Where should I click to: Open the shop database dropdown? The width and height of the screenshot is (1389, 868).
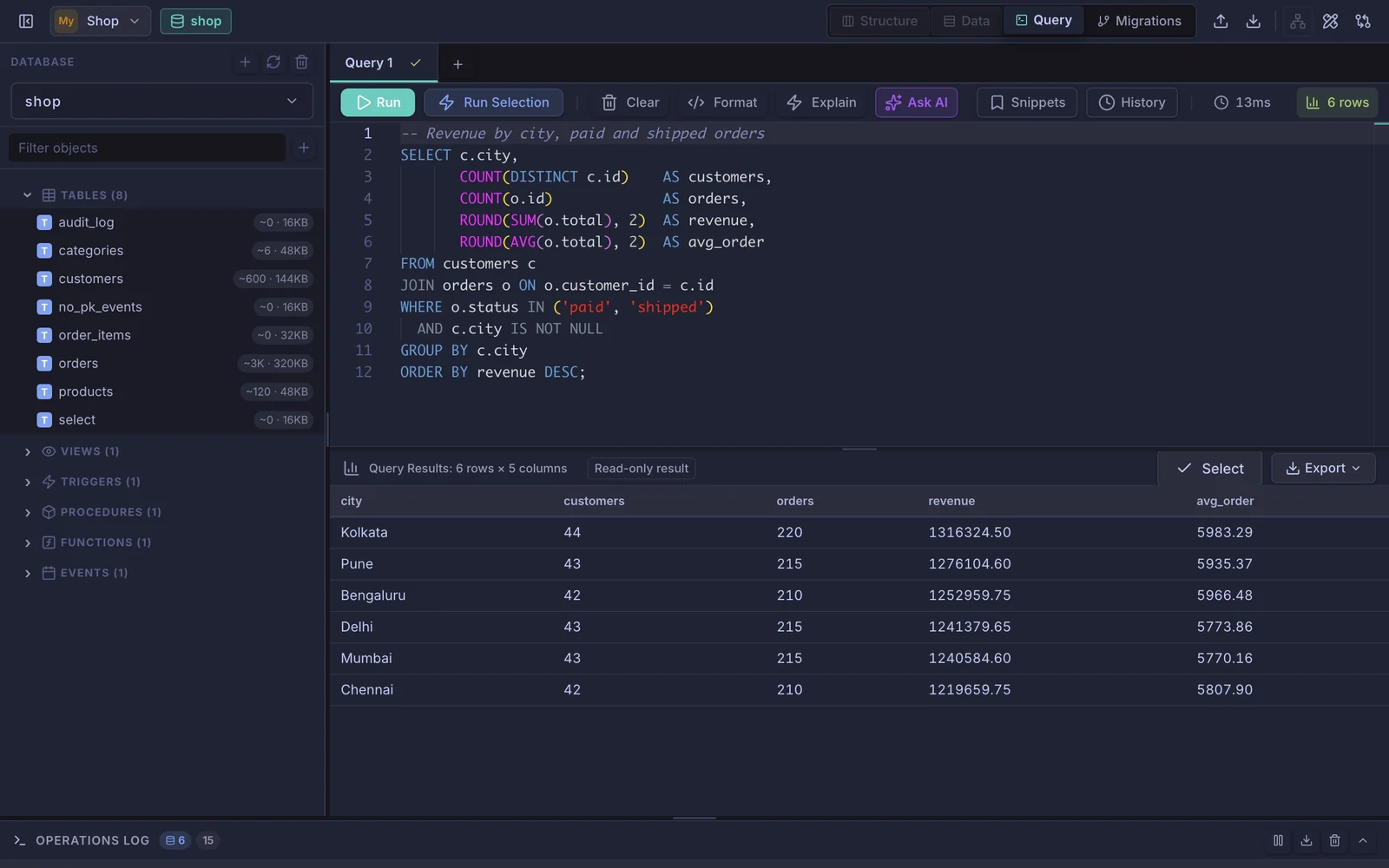click(x=161, y=102)
